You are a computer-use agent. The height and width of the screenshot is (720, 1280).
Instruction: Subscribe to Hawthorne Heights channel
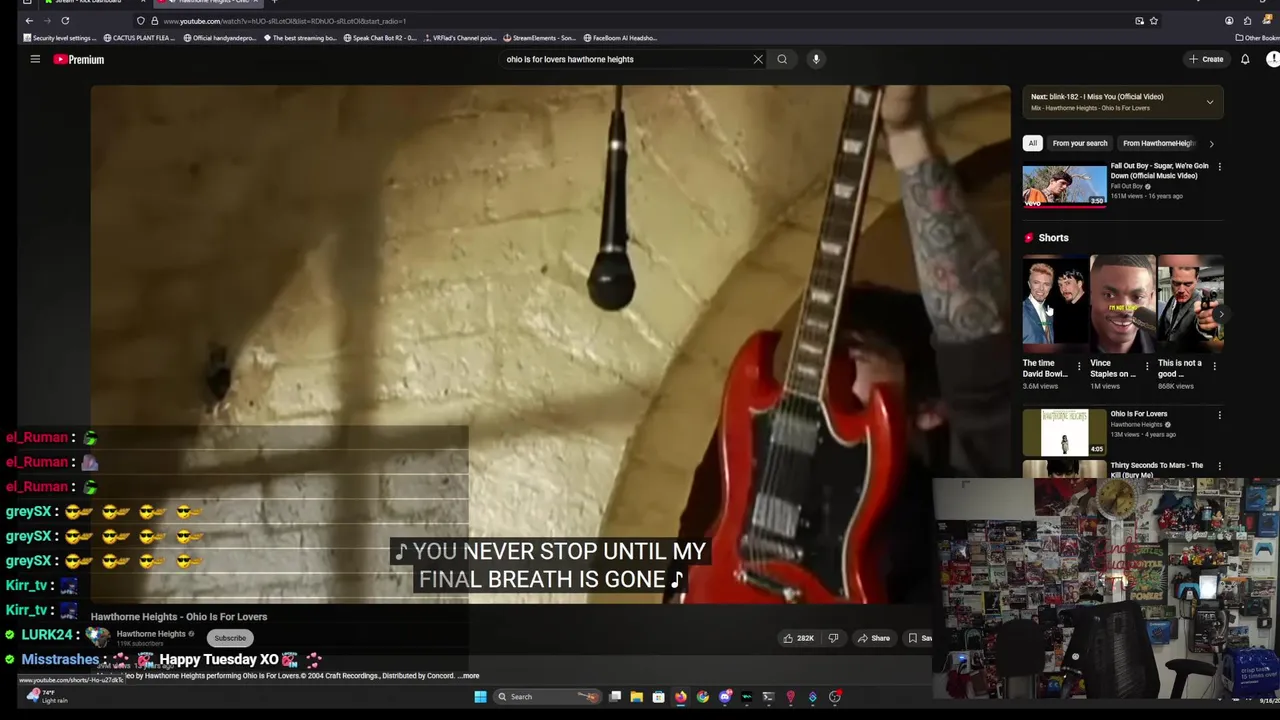(x=230, y=638)
